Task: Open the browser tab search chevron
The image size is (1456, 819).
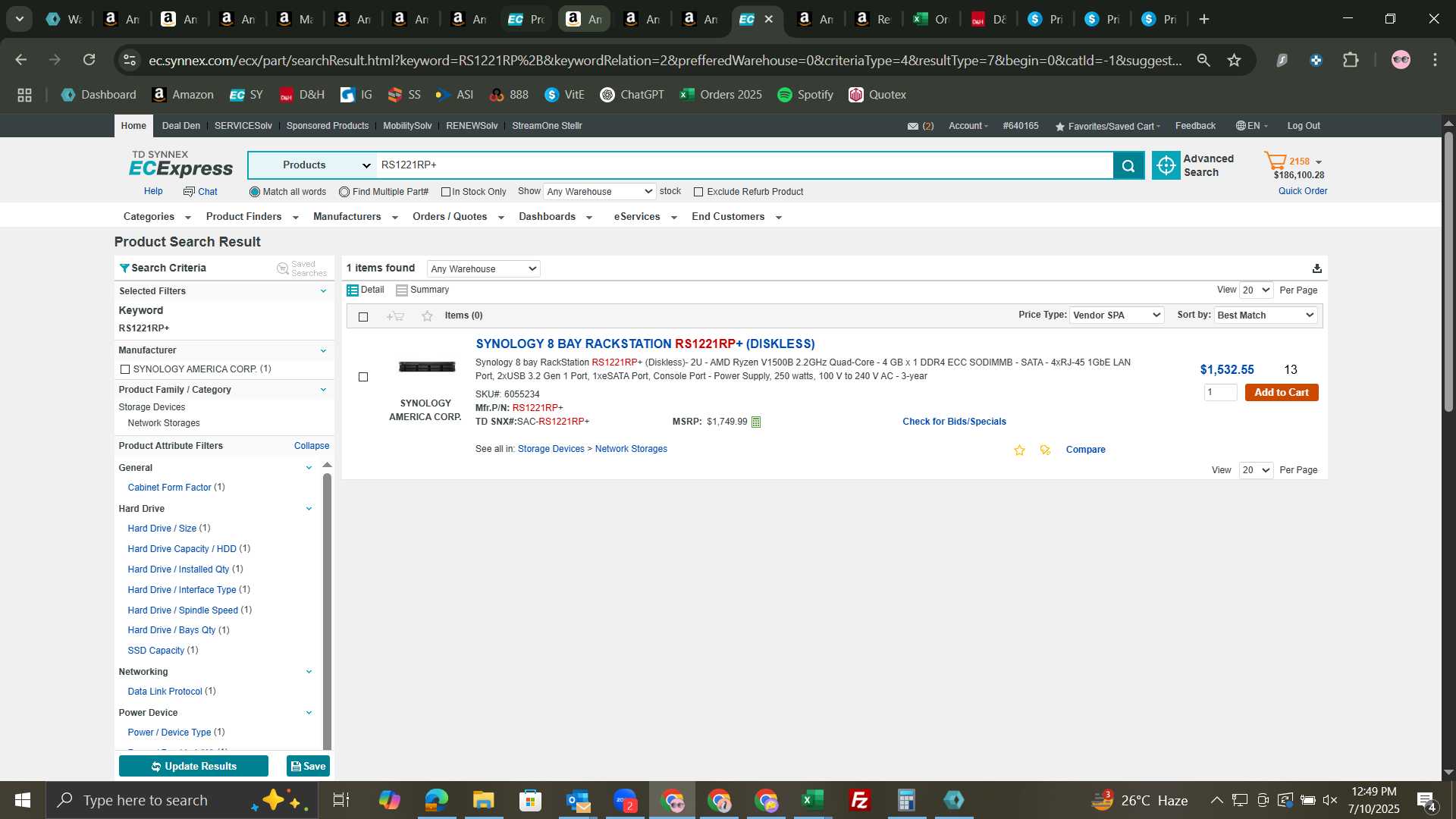Action: click(x=20, y=19)
